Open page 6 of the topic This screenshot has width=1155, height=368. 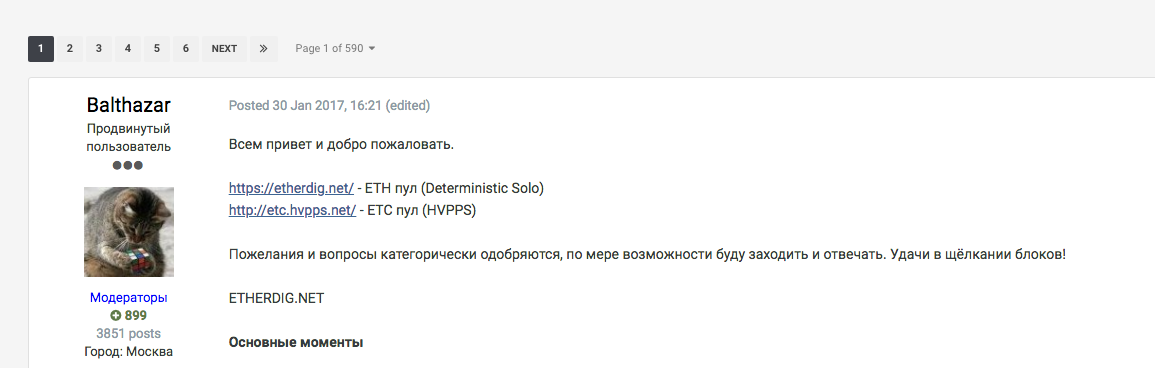pos(186,49)
